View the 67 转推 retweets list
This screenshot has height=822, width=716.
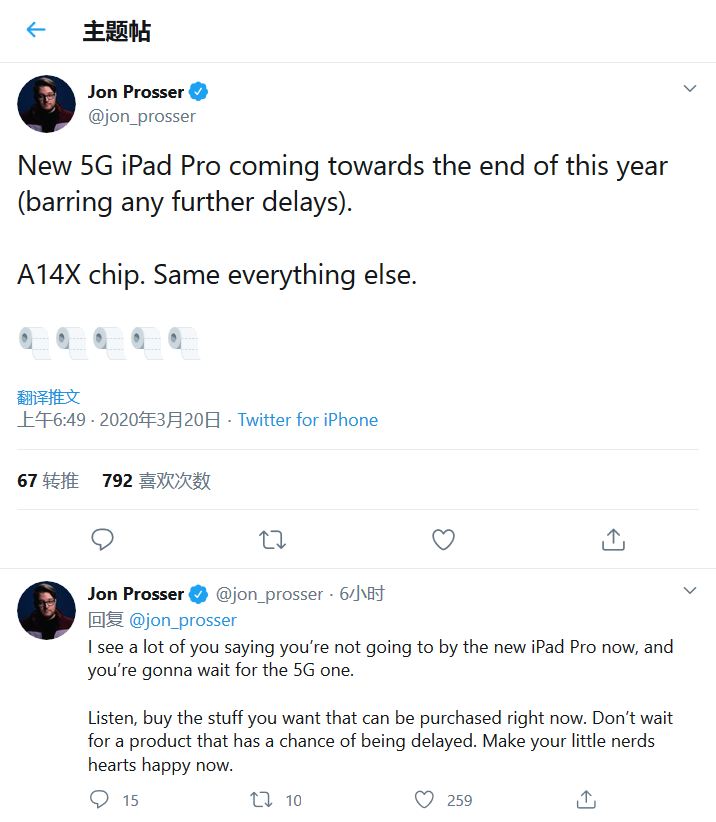(48, 481)
